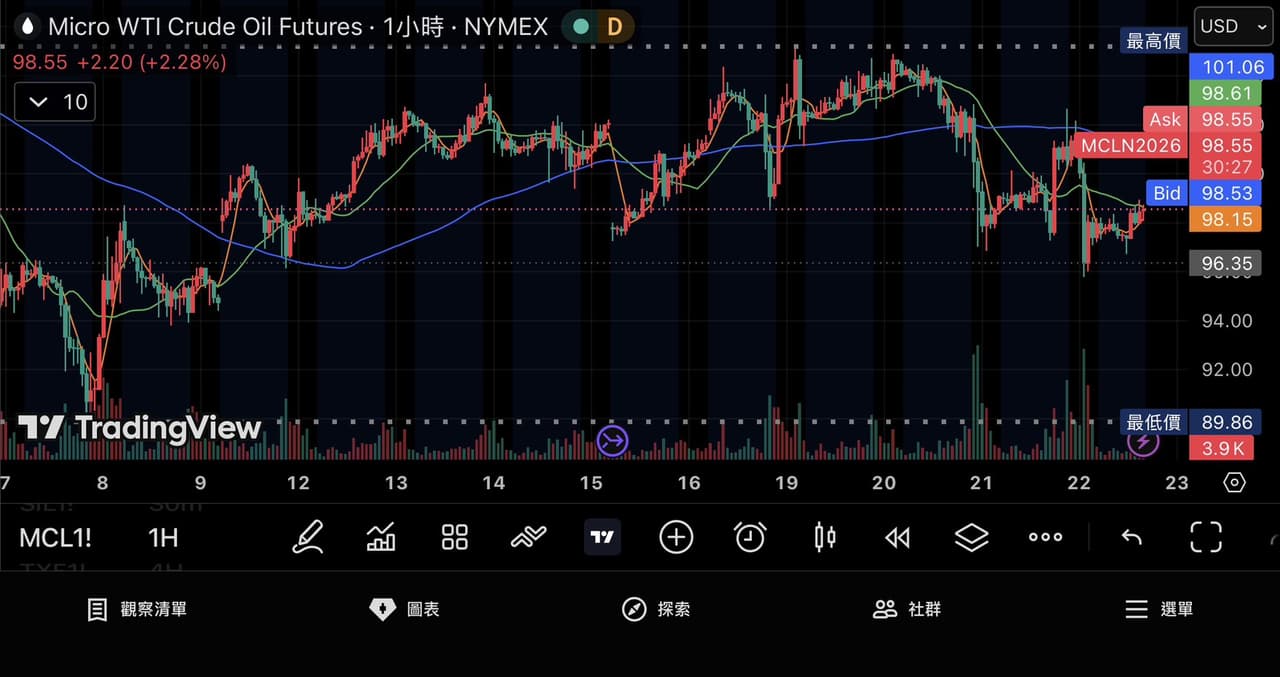Click the oil drop symbol icon
This screenshot has width=1280, height=677.
(x=27, y=27)
